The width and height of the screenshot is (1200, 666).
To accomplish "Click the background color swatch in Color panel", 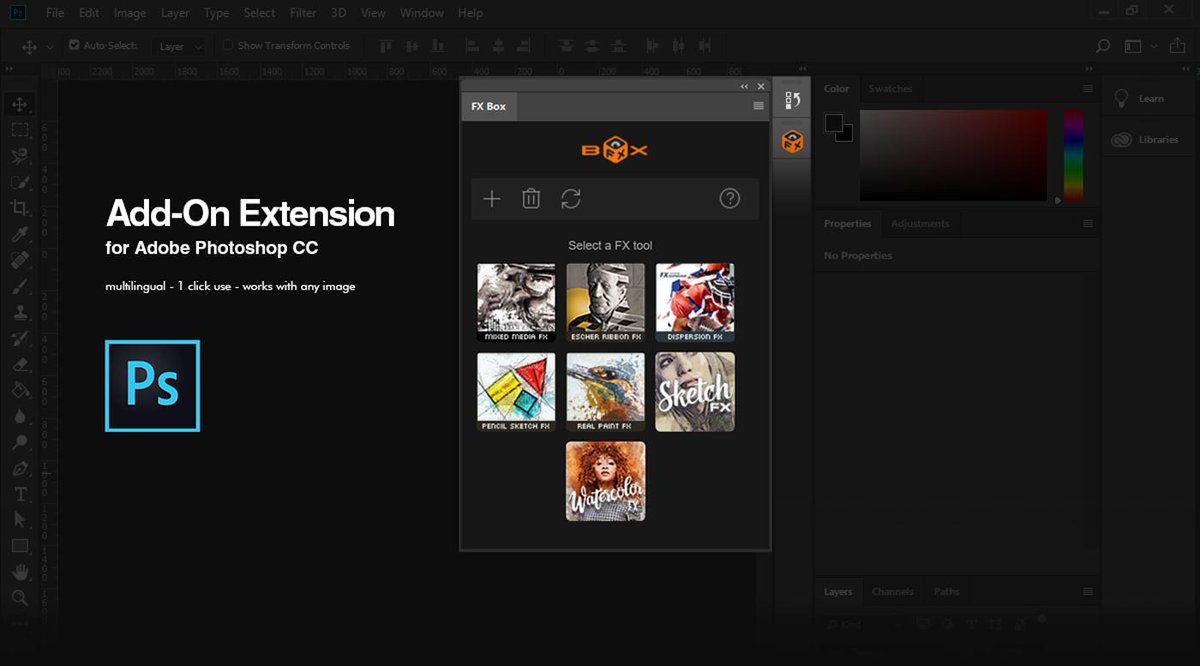I will tap(846, 135).
